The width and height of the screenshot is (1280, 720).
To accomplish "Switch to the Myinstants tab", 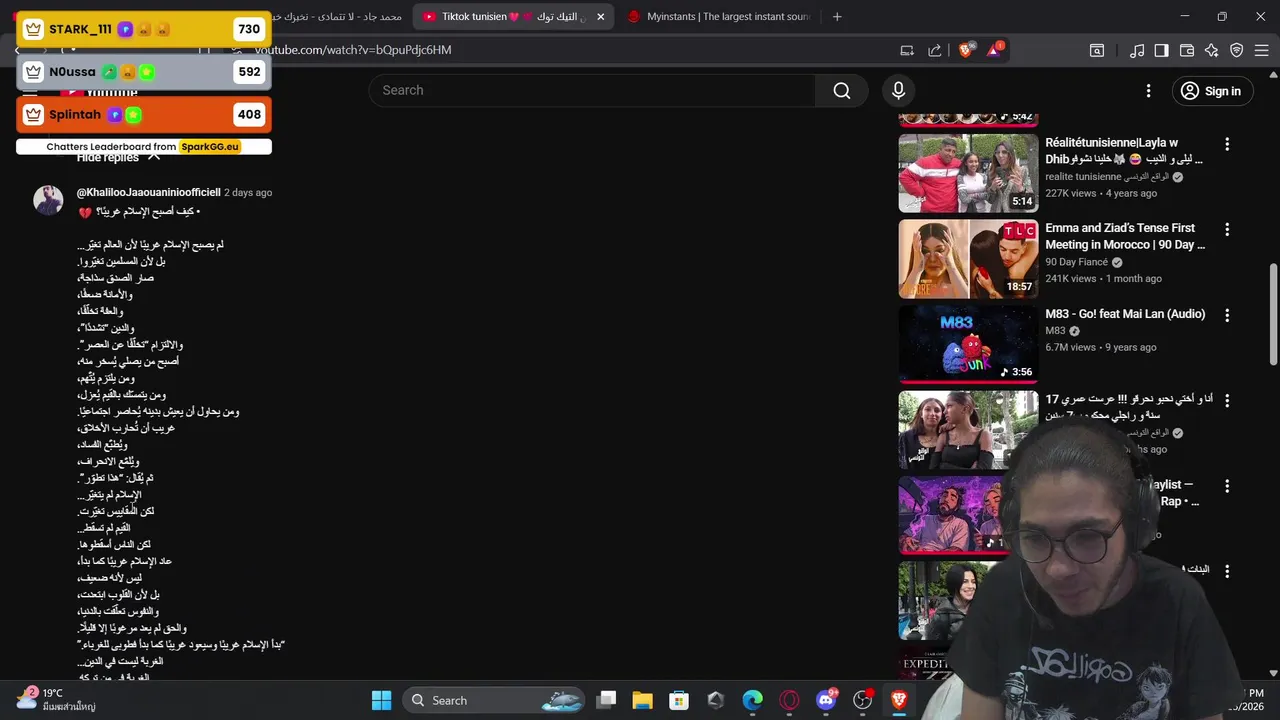I will pos(719,17).
